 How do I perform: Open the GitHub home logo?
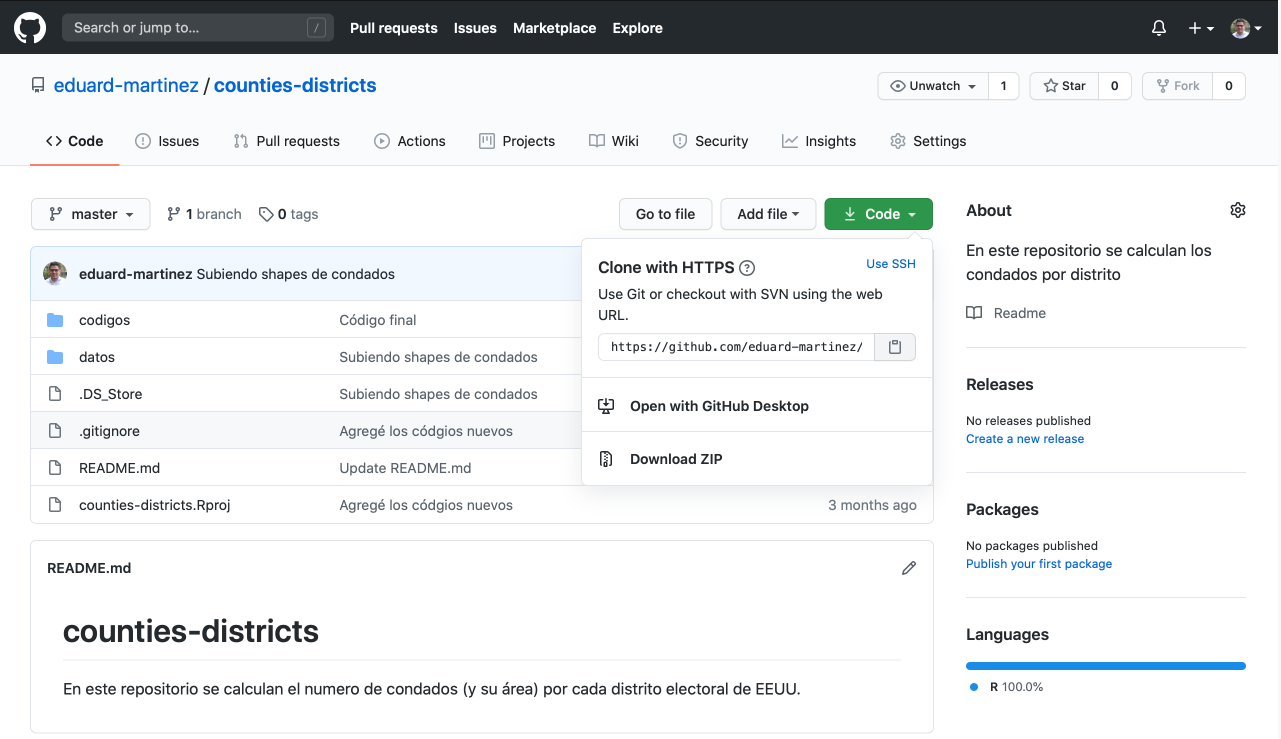[30, 28]
